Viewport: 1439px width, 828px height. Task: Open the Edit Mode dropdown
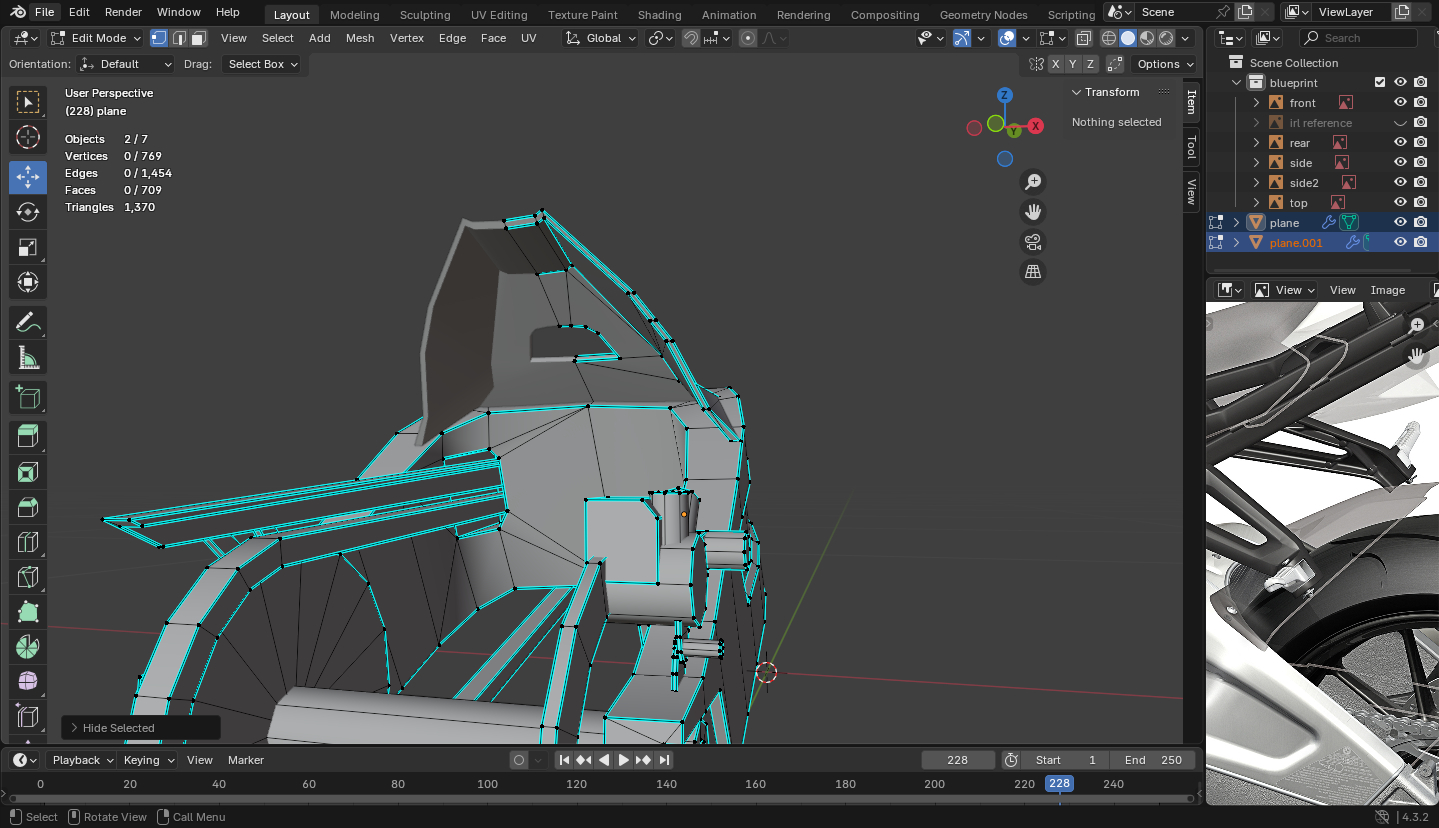96,38
